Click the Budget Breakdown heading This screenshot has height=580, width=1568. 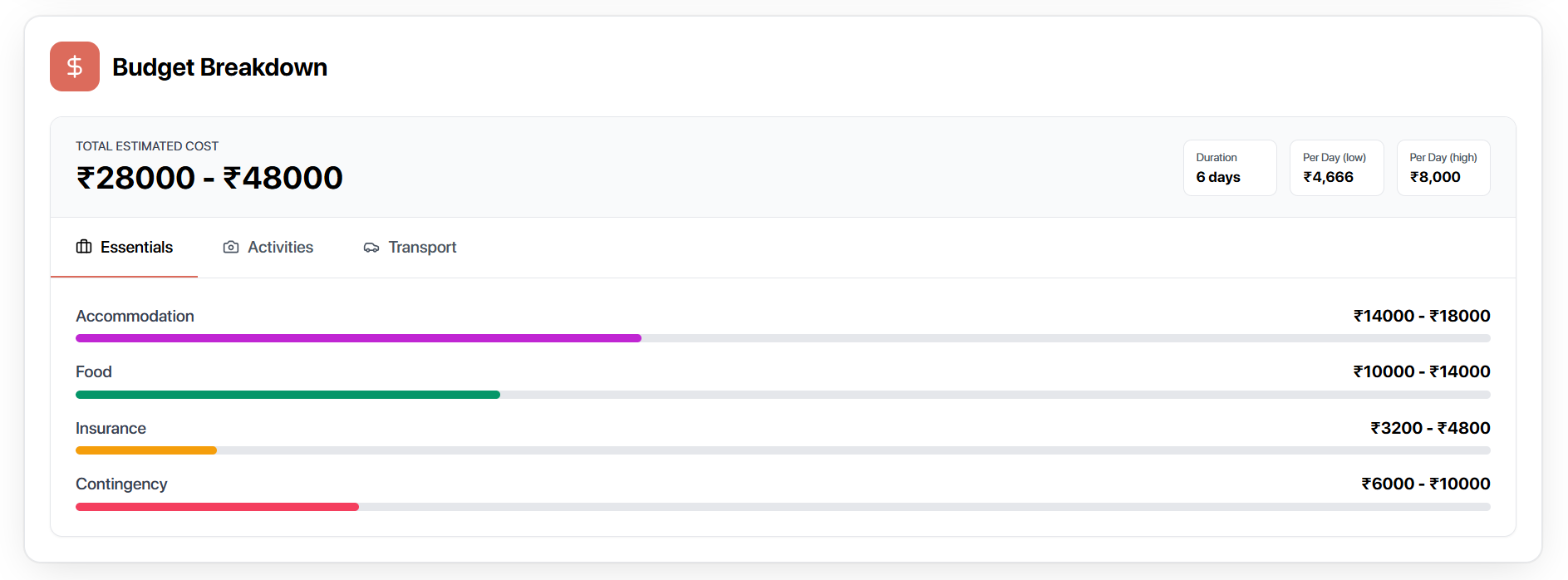[x=219, y=67]
